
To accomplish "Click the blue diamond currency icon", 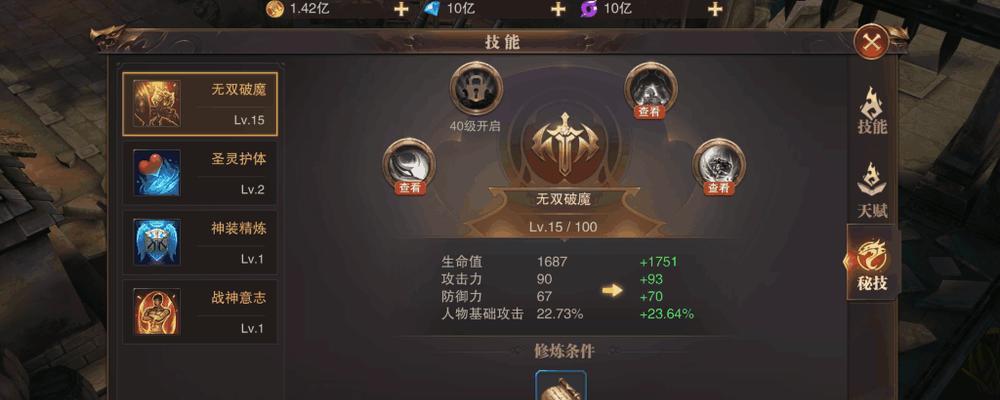I will (x=432, y=8).
